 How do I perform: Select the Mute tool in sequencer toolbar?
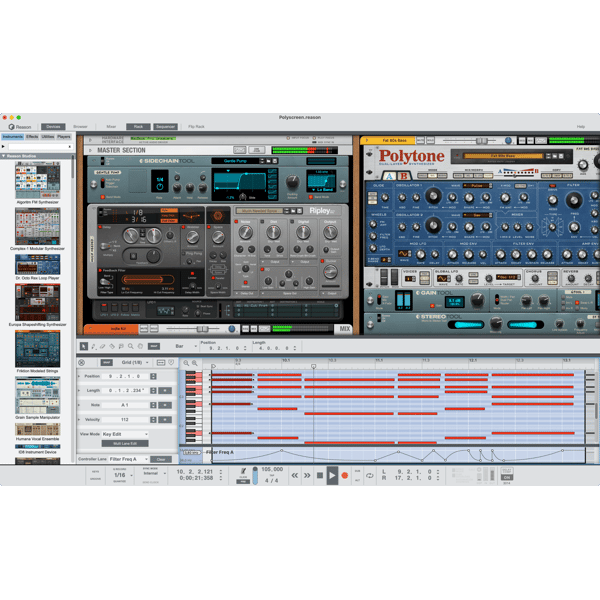click(121, 346)
